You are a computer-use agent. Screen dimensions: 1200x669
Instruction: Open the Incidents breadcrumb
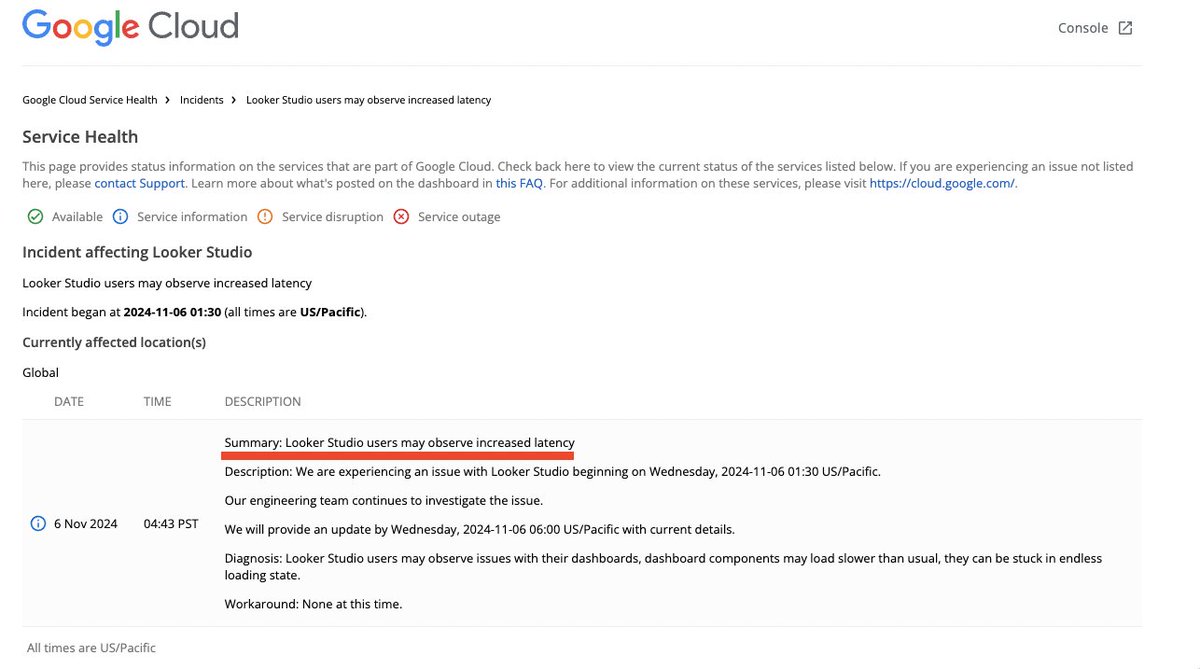201,100
